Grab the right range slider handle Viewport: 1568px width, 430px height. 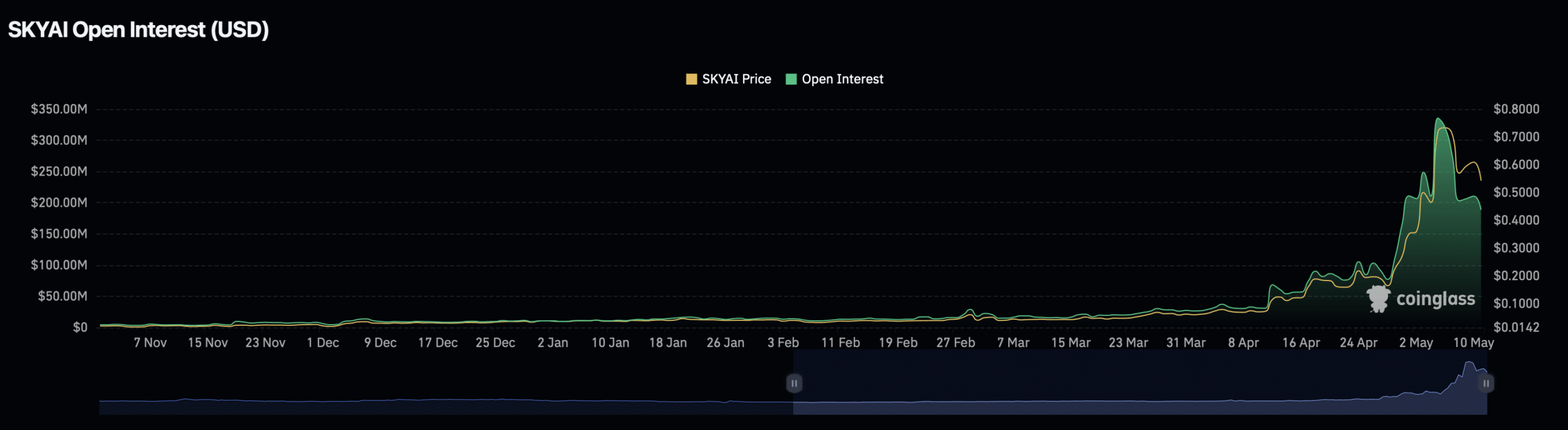click(1487, 383)
